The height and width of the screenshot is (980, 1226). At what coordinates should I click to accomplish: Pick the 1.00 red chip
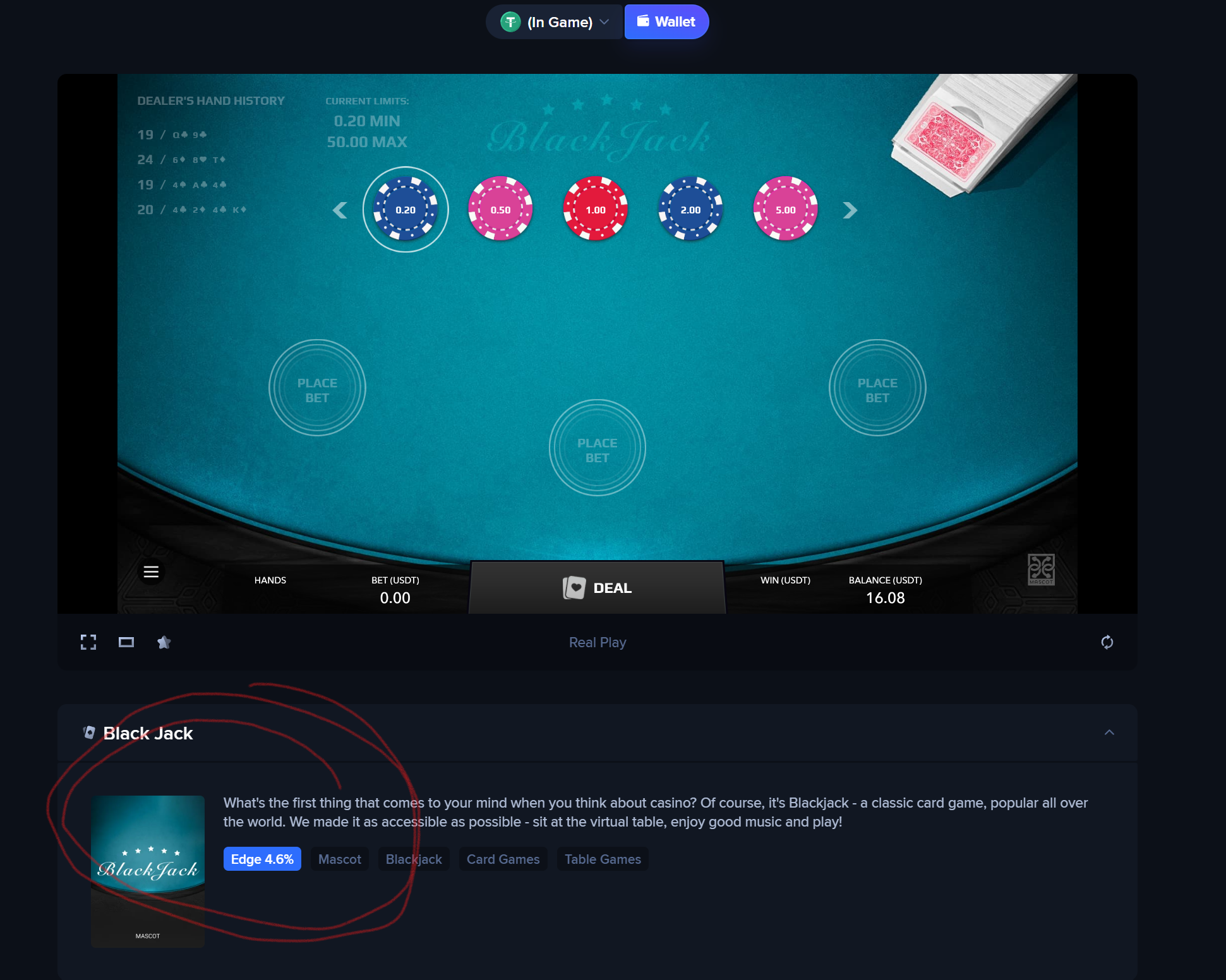596,209
